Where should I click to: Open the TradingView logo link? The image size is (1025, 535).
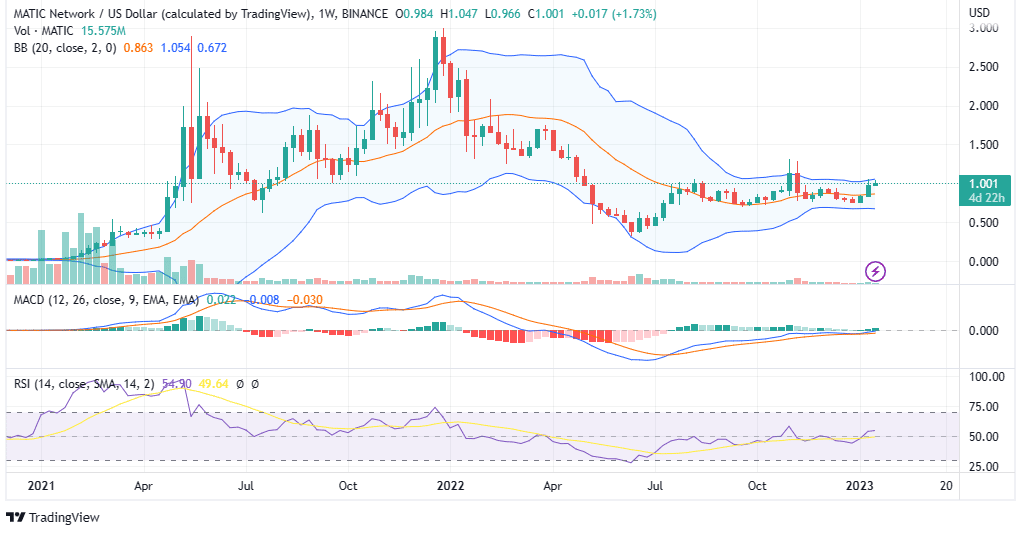53,517
